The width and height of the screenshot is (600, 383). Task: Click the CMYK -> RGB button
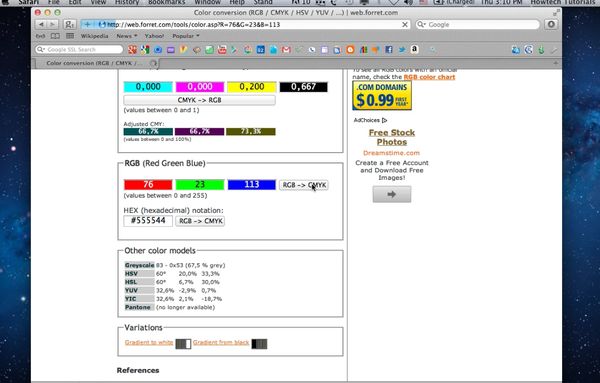pyautogui.click(x=199, y=100)
